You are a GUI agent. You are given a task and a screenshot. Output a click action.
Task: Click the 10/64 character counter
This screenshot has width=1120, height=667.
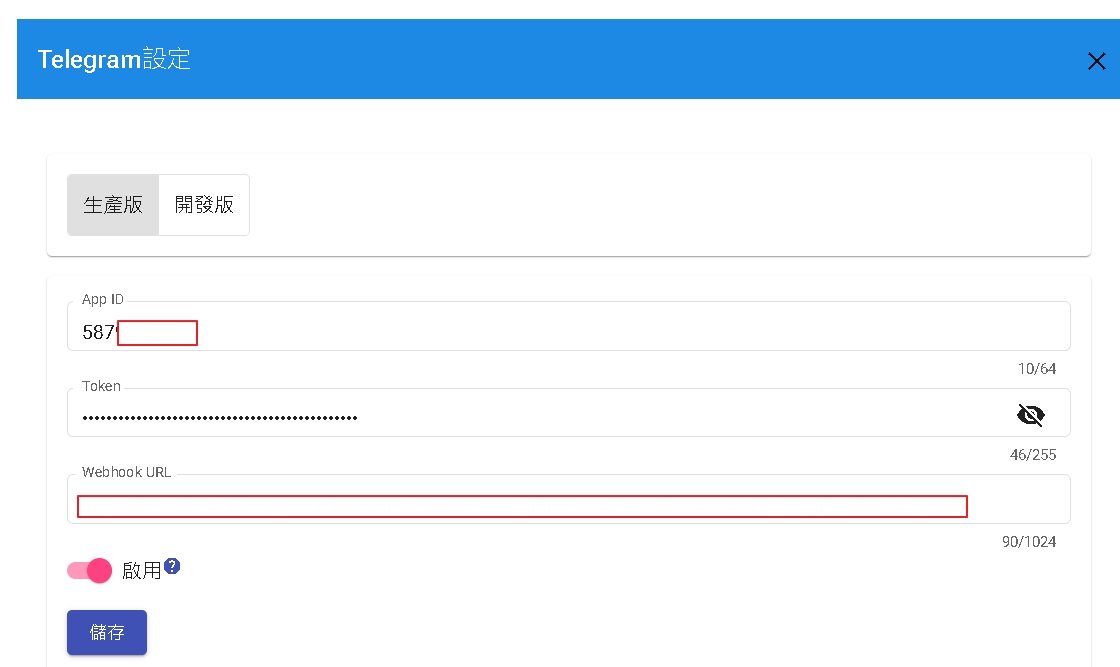click(1037, 369)
